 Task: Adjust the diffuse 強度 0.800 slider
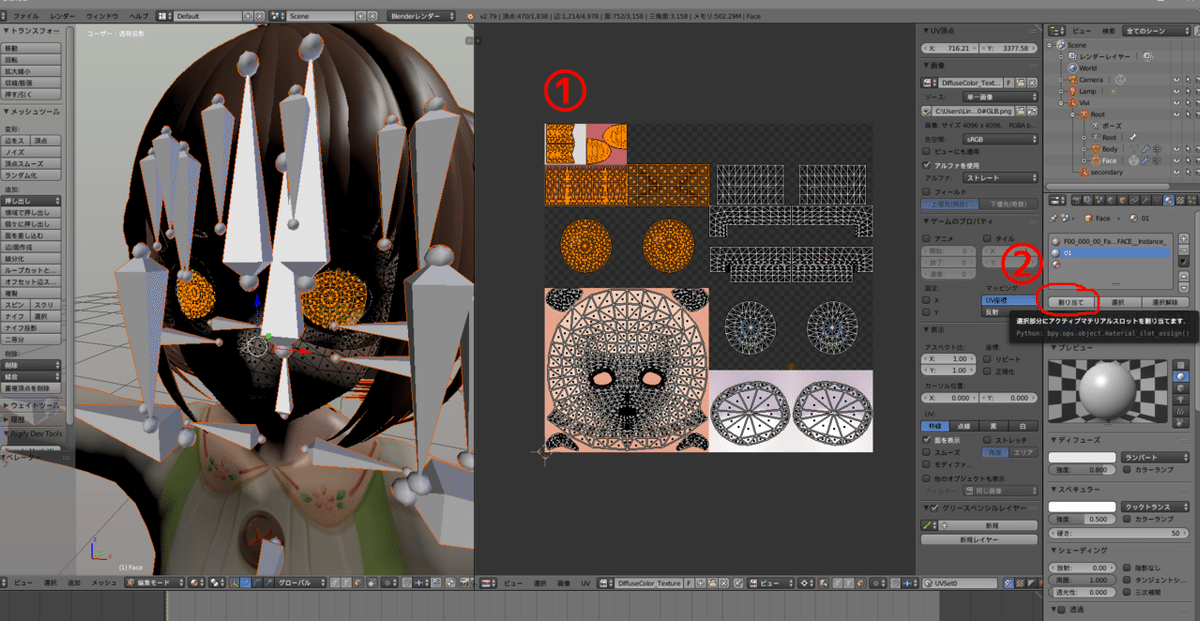pyautogui.click(x=1082, y=470)
